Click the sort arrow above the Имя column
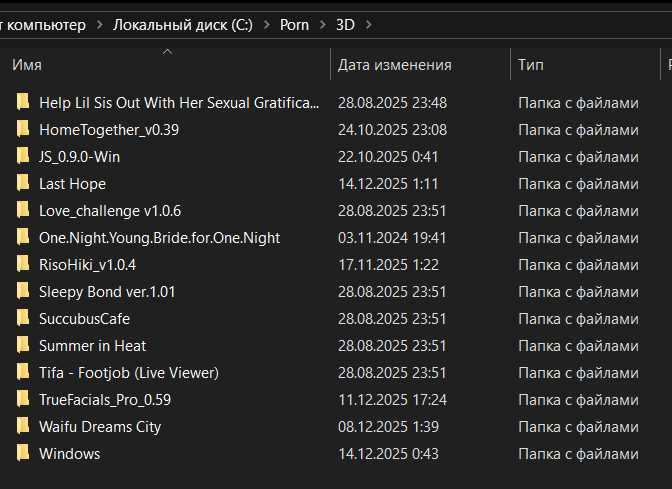672x489 pixels. (x=167, y=51)
